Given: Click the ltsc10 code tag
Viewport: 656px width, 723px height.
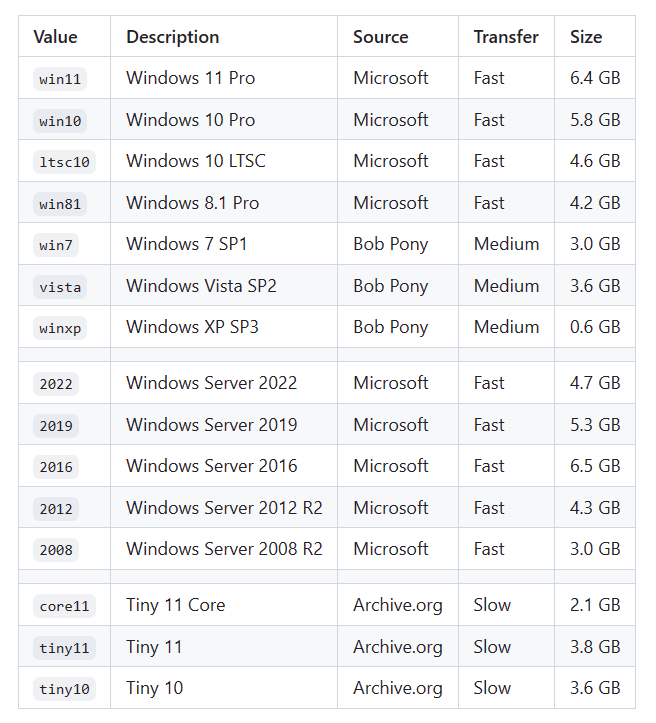Looking at the screenshot, I should click(x=64, y=162).
